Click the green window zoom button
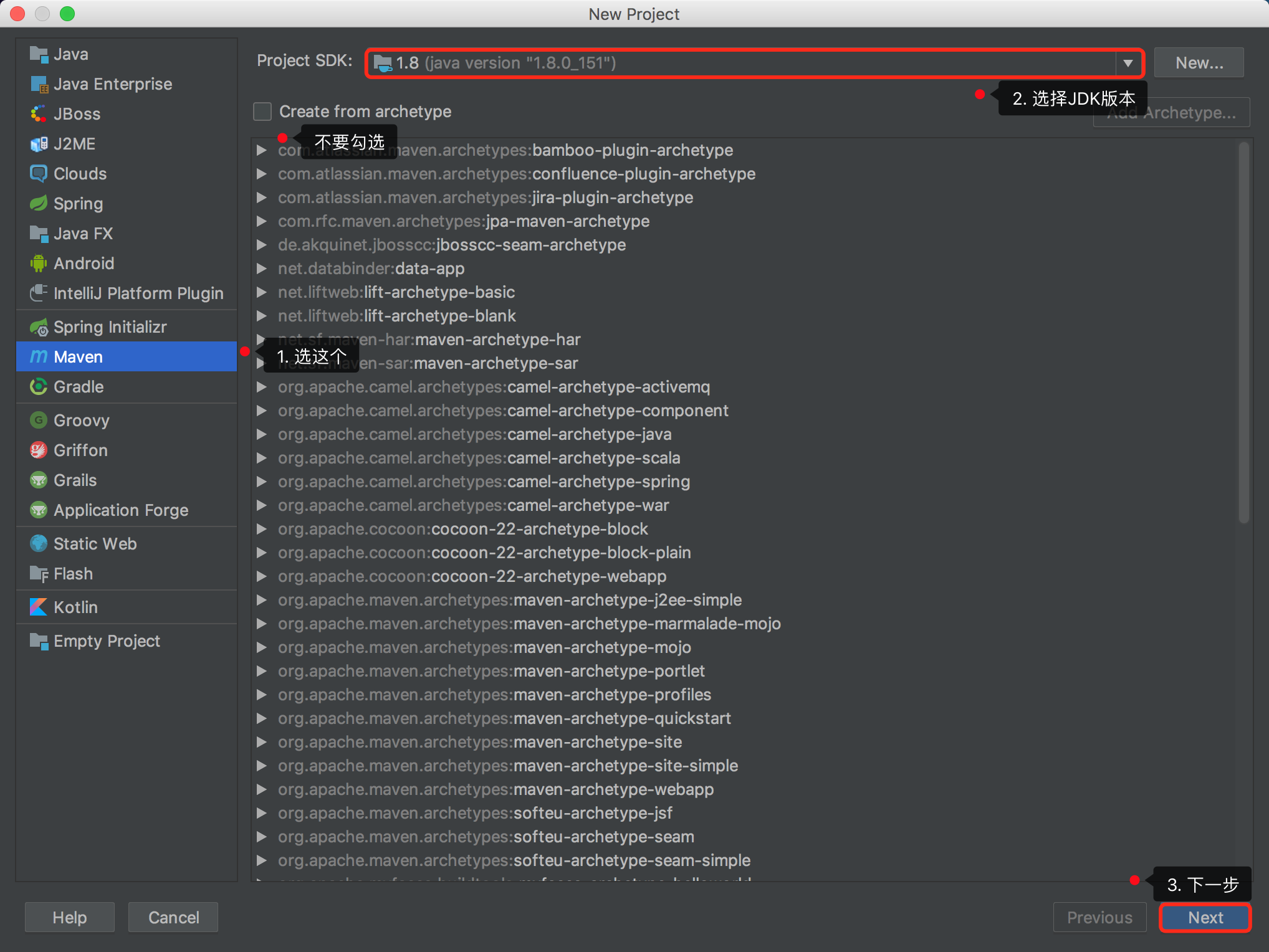This screenshot has height=952, width=1269. (67, 14)
